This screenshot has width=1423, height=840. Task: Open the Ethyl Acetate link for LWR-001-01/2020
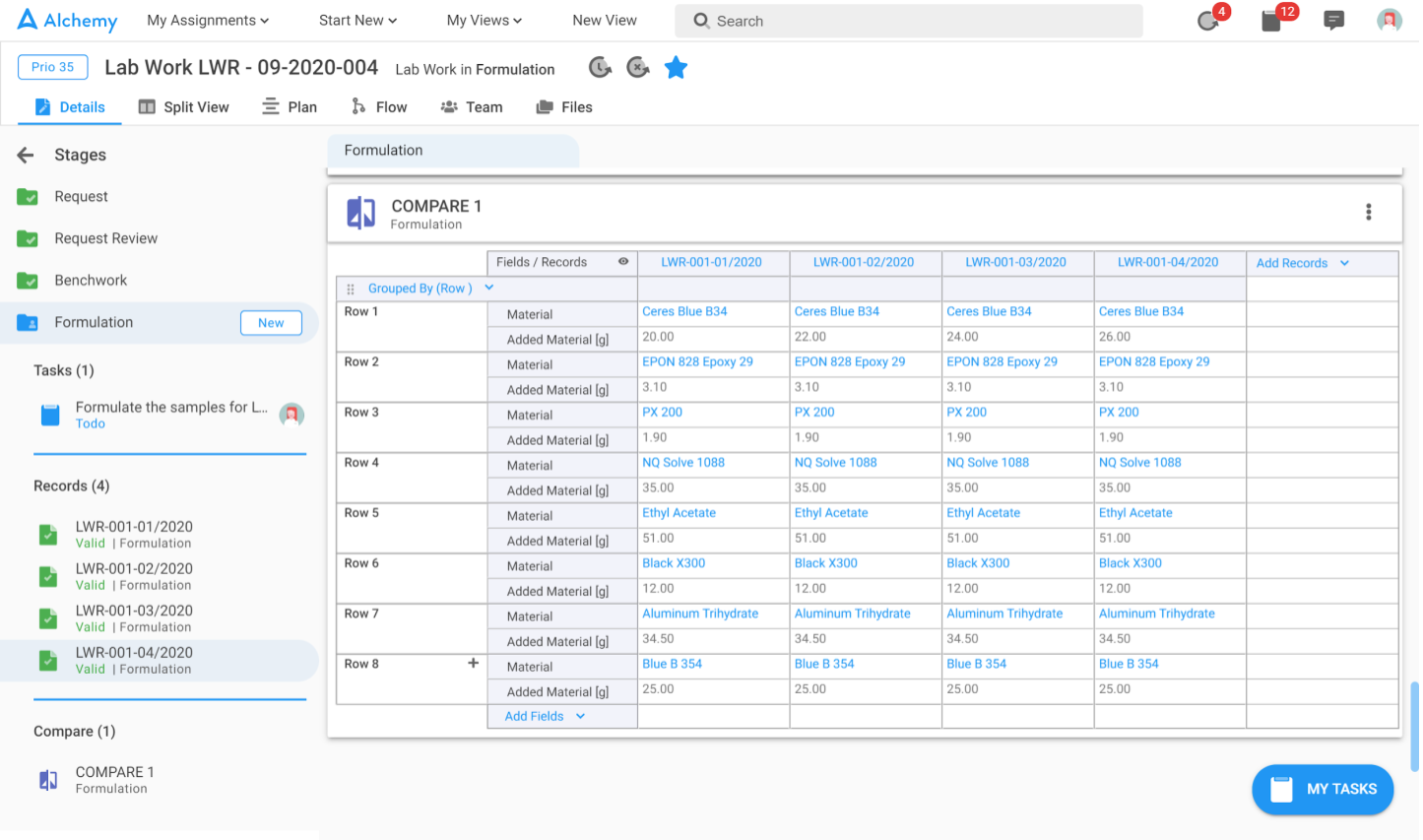tap(679, 513)
